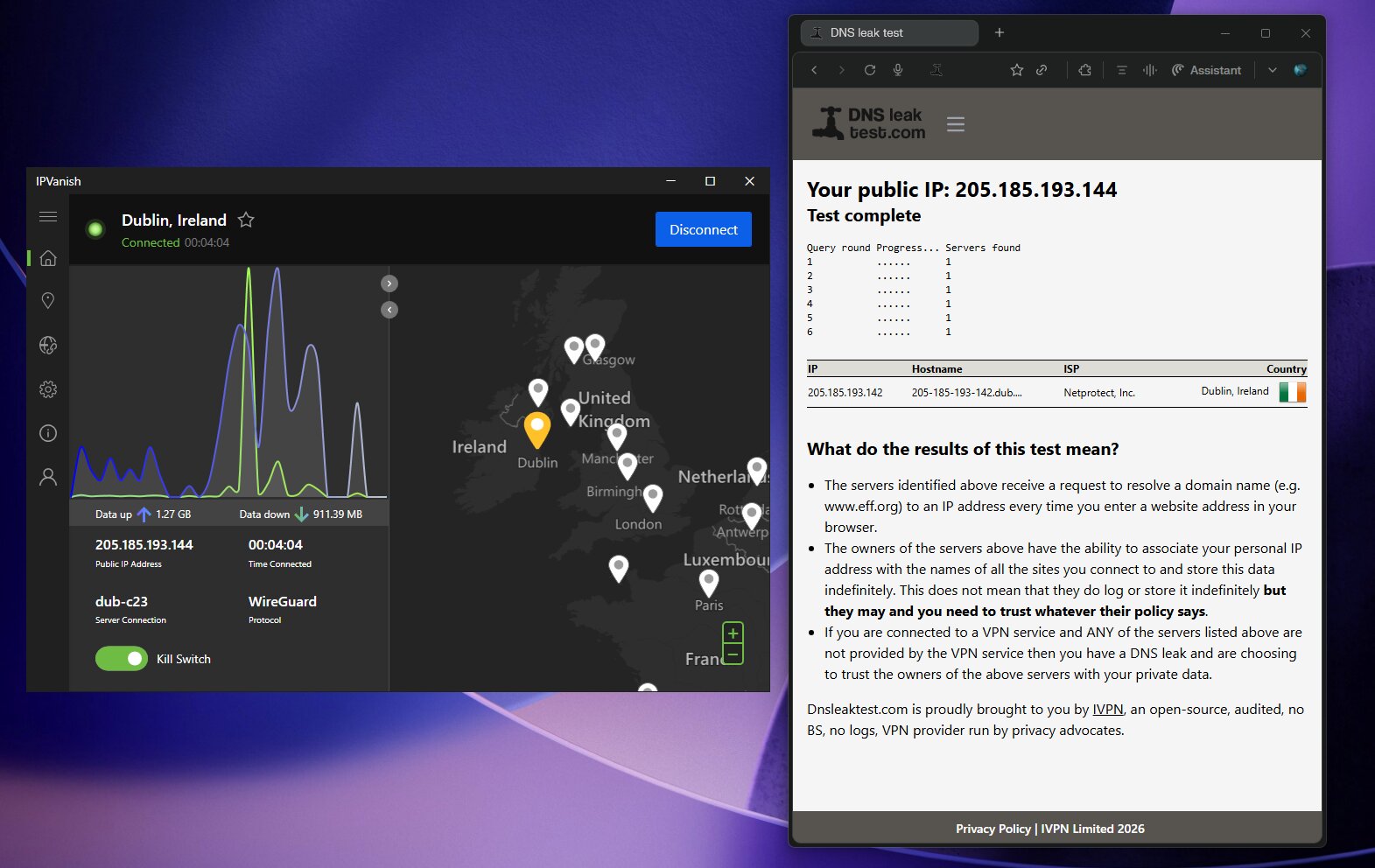The image size is (1375, 868).
Task: Open the IVPN link
Action: pos(1108,710)
